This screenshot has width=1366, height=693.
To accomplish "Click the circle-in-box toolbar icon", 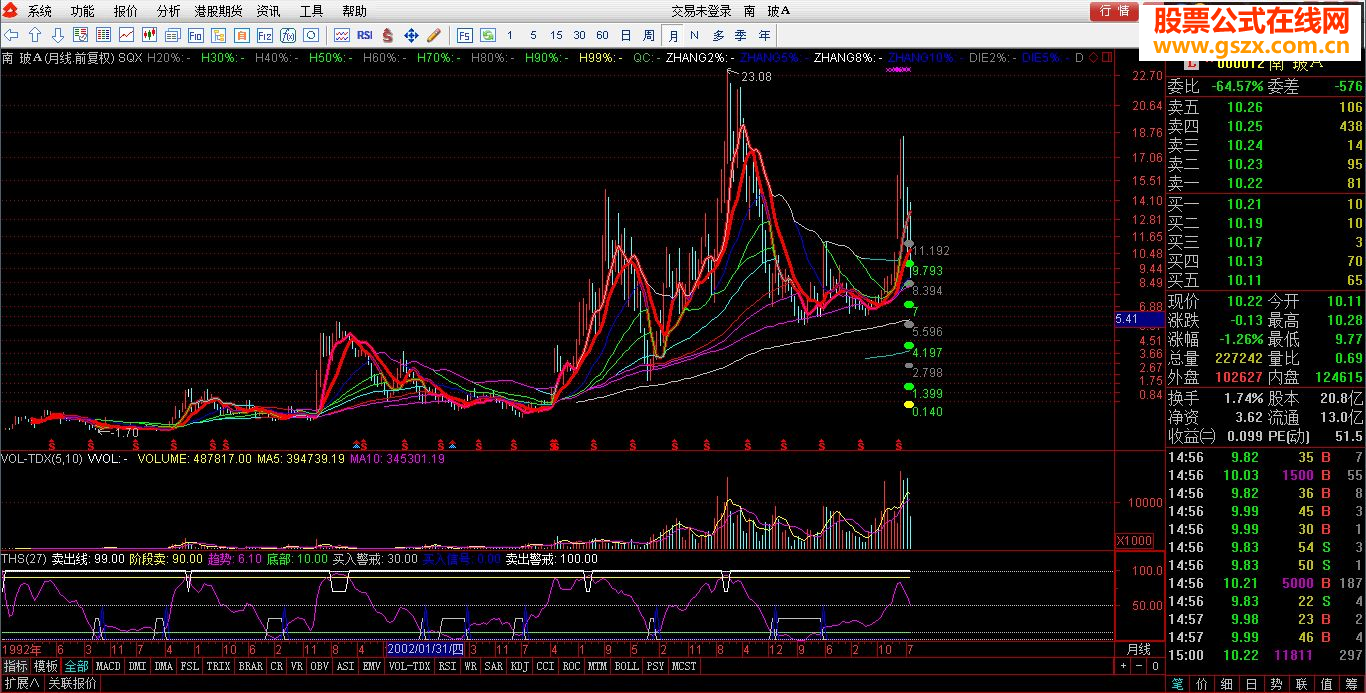I will point(311,35).
